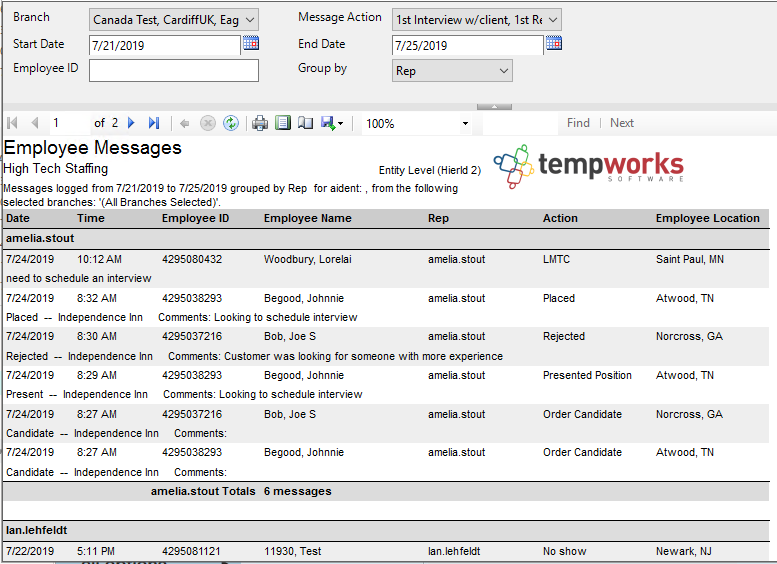777x564 pixels.
Task: Click the LMTC action cell
Action: [556, 259]
